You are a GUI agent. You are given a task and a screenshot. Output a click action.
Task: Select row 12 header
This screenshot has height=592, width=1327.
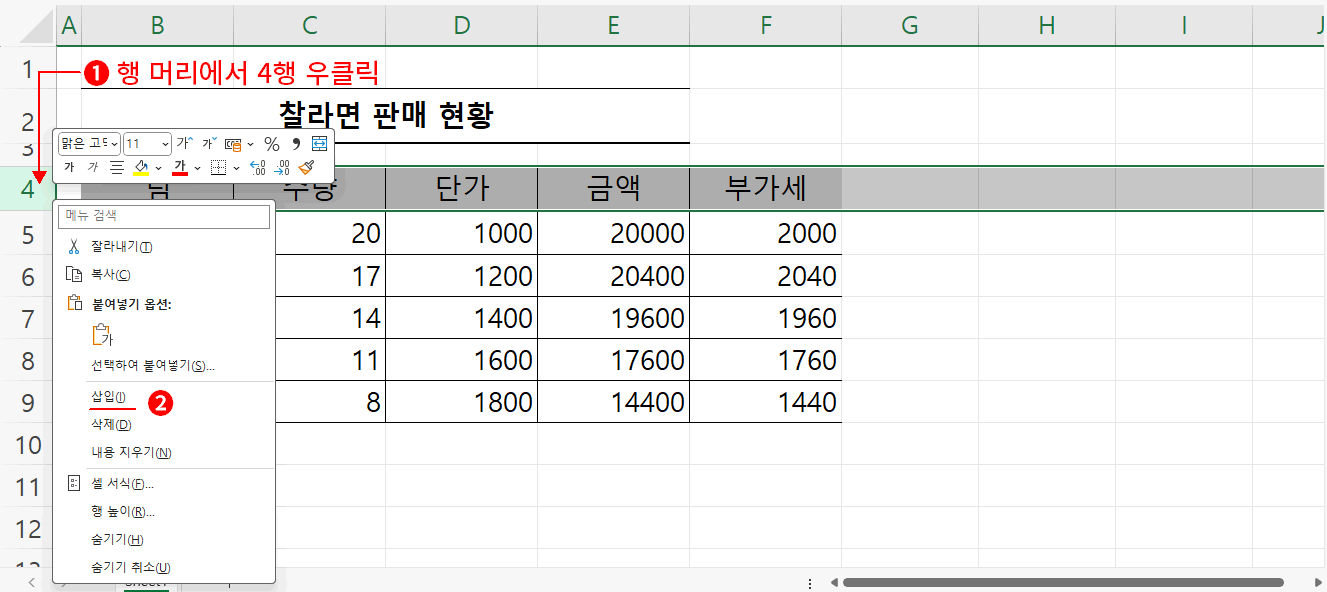28,528
